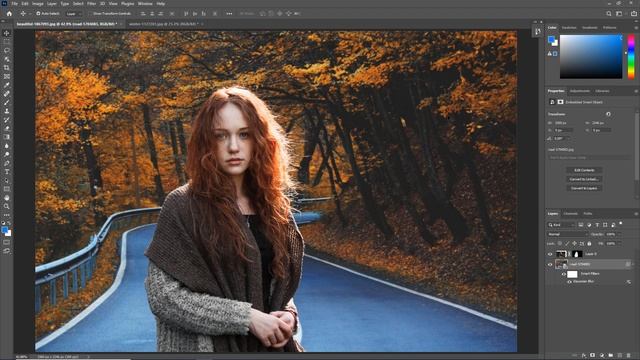
Task: Click the Convert to Layers button
Action: (584, 188)
